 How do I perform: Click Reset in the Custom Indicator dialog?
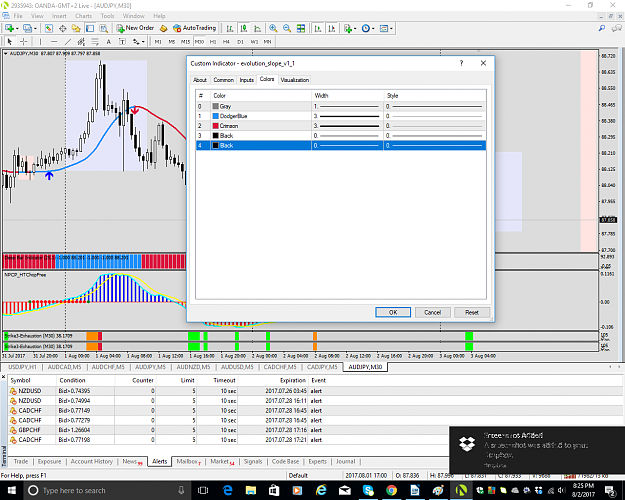(x=472, y=312)
